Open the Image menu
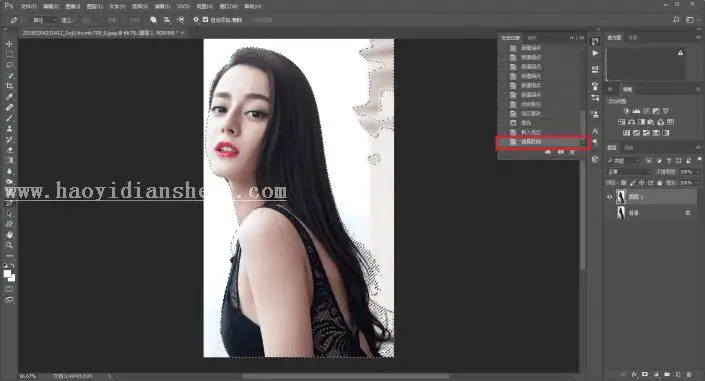705x381 pixels. pos(73,7)
